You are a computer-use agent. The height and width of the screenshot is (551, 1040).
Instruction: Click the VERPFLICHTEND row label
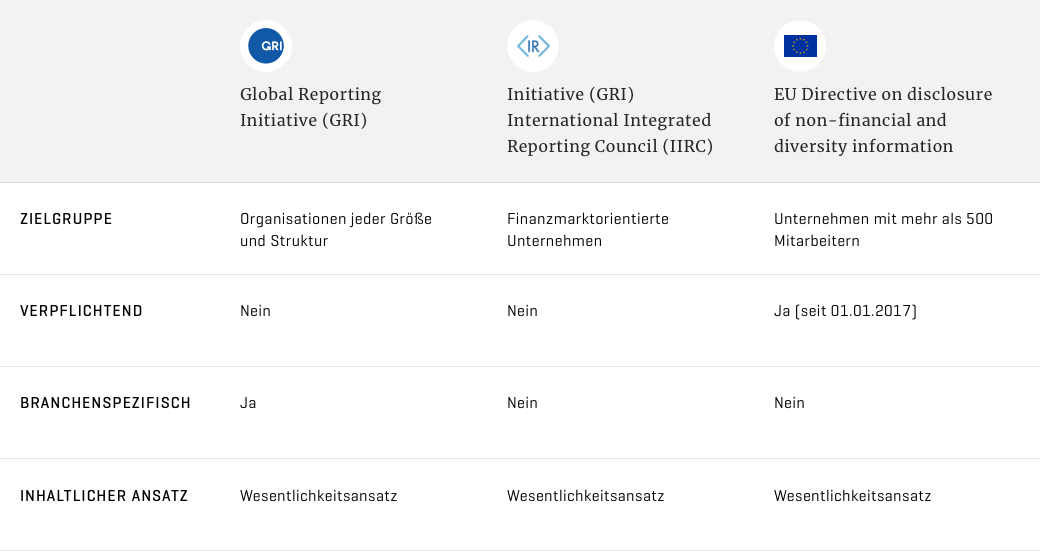(x=81, y=311)
